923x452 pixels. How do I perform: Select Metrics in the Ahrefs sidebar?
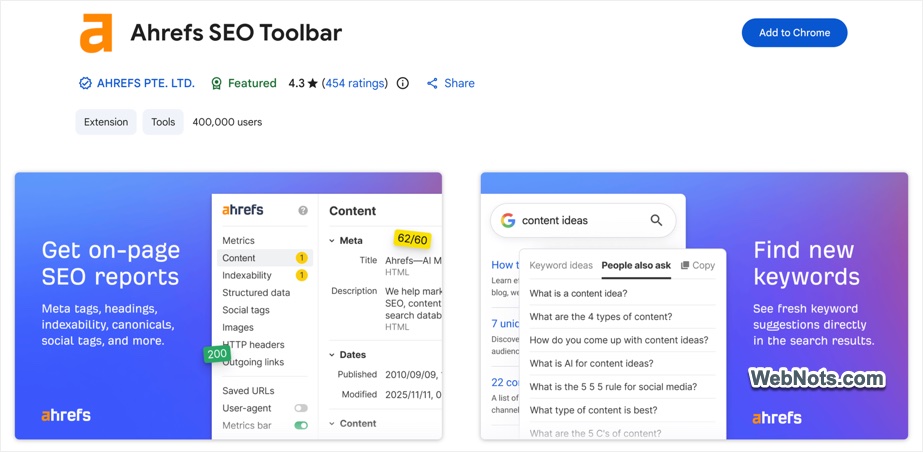point(238,240)
